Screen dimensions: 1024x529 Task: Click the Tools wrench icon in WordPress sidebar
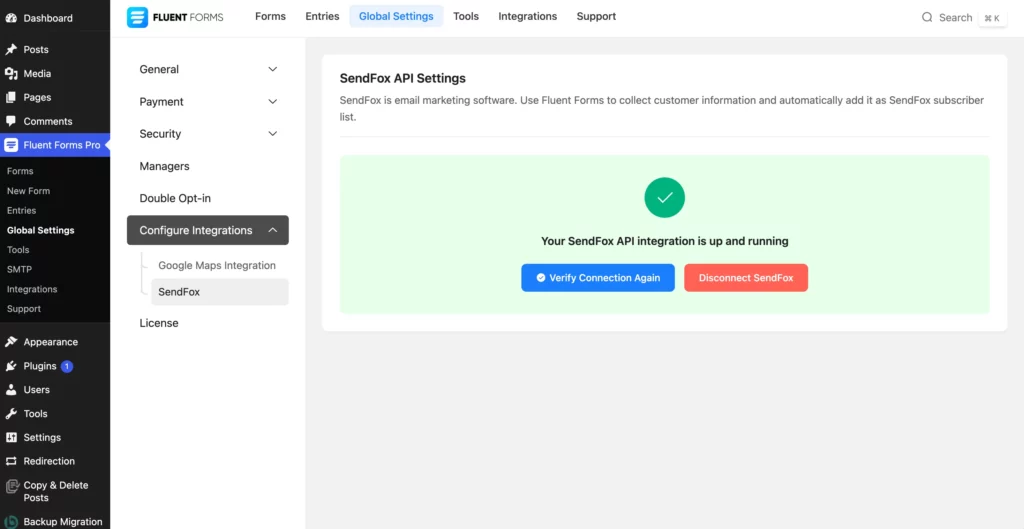tap(11, 414)
